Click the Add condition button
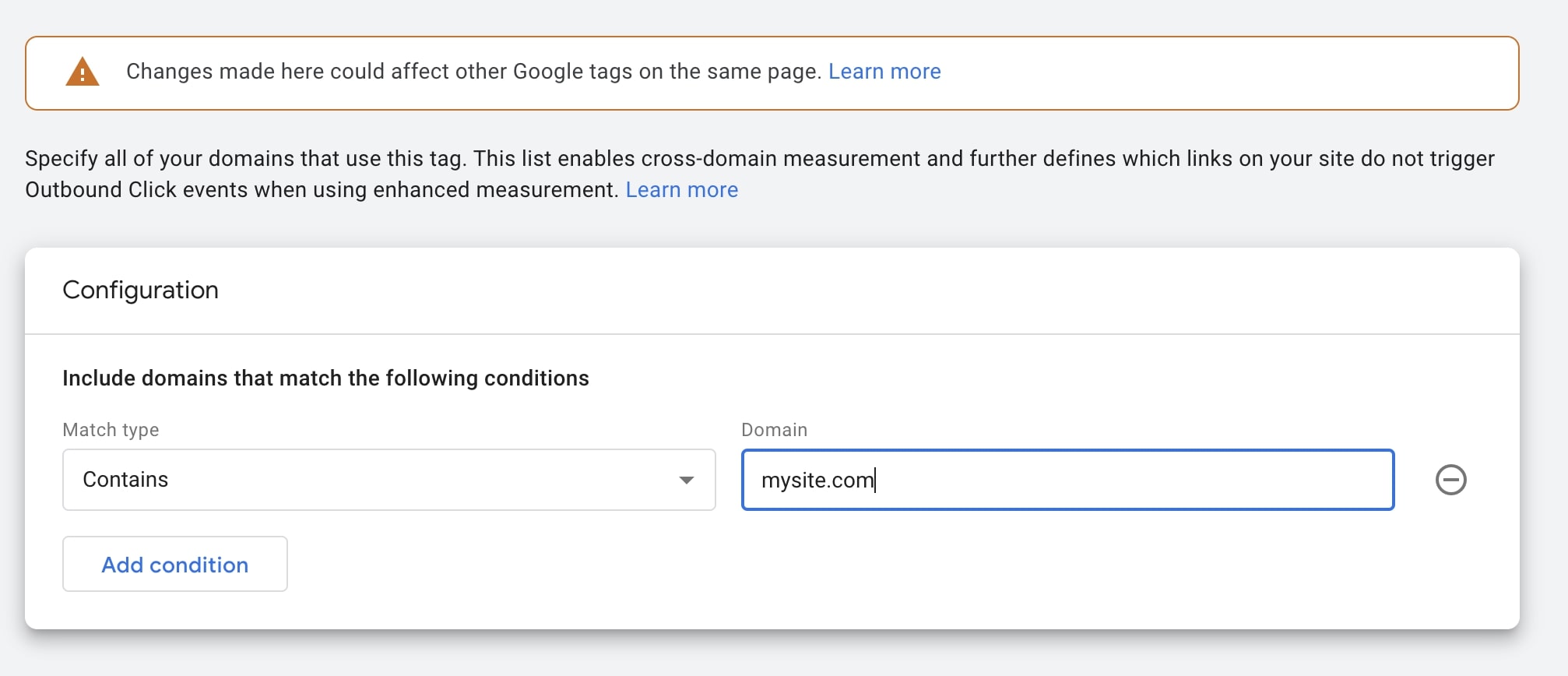The width and height of the screenshot is (1568, 676). [x=175, y=564]
